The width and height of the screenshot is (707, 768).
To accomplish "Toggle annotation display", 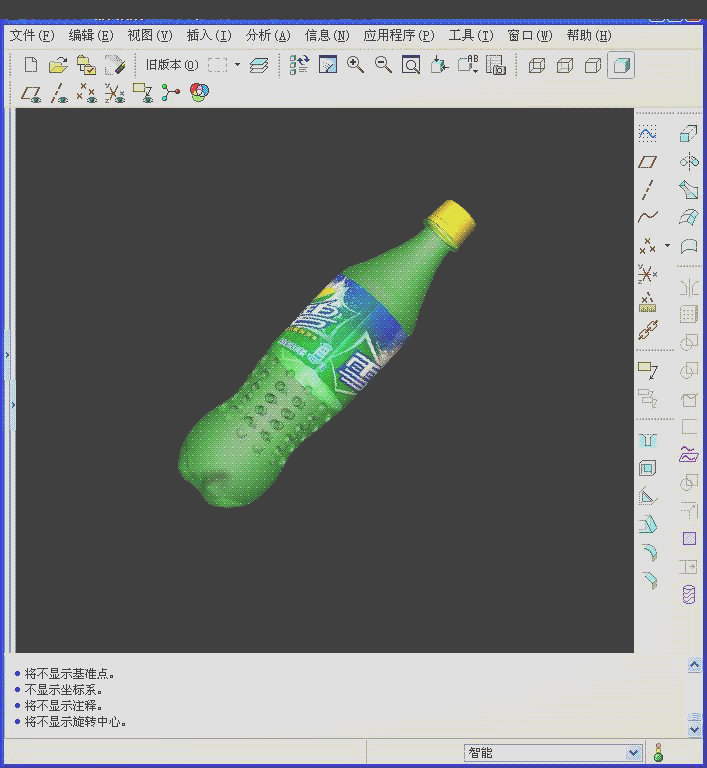I will point(143,93).
